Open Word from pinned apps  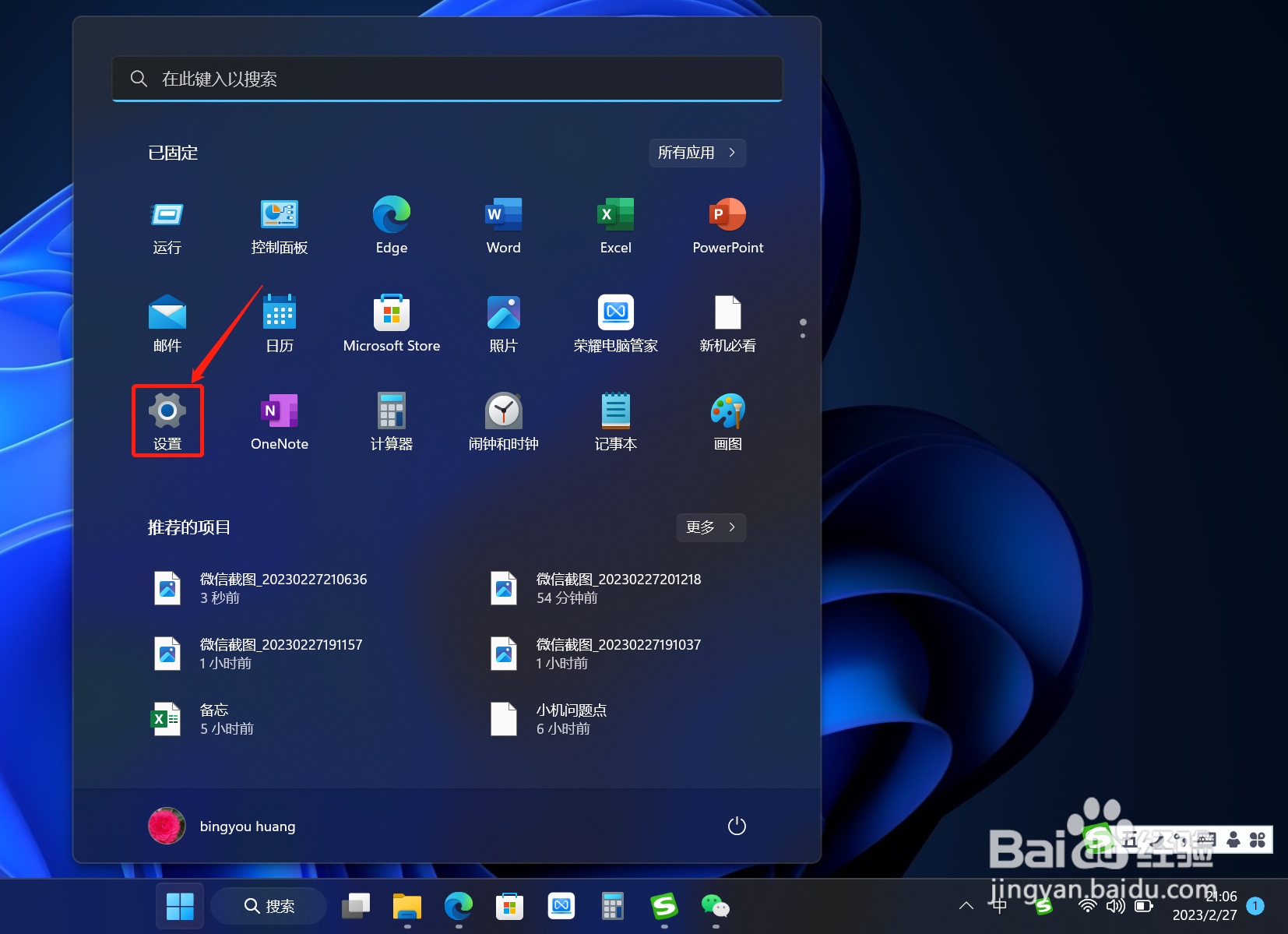coord(504,227)
